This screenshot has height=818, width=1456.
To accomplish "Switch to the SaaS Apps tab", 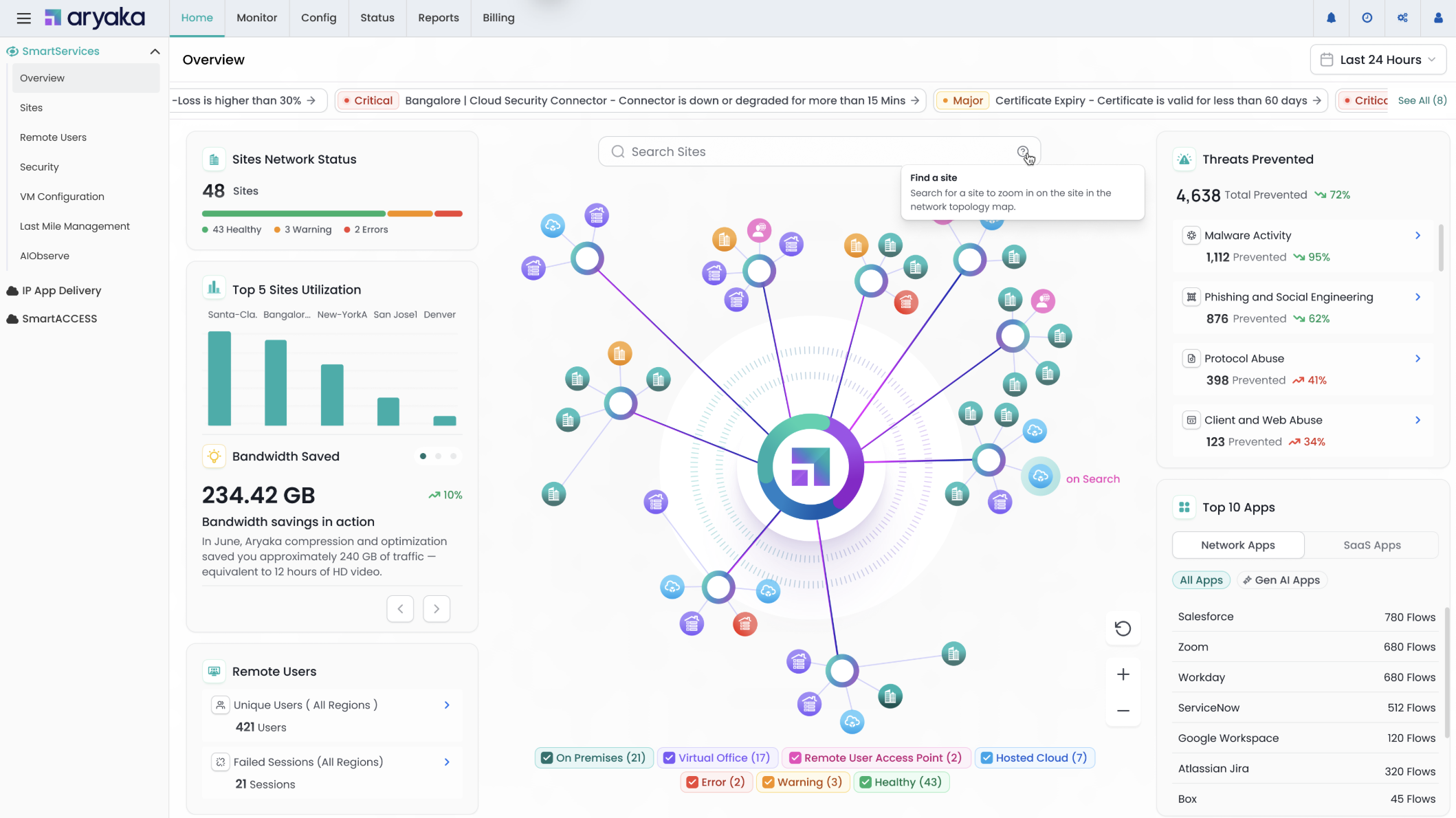I will pos(1371,544).
